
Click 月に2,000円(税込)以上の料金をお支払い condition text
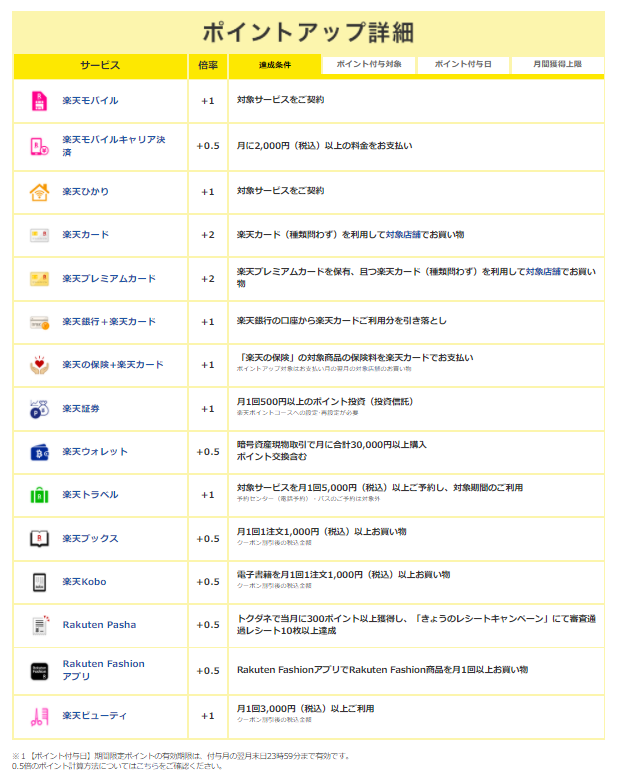tap(325, 146)
